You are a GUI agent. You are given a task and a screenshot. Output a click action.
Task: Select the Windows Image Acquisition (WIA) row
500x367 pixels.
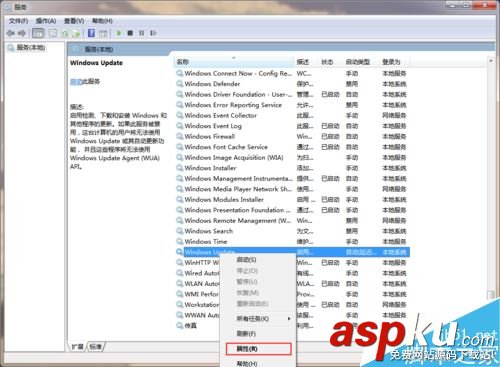point(292,157)
